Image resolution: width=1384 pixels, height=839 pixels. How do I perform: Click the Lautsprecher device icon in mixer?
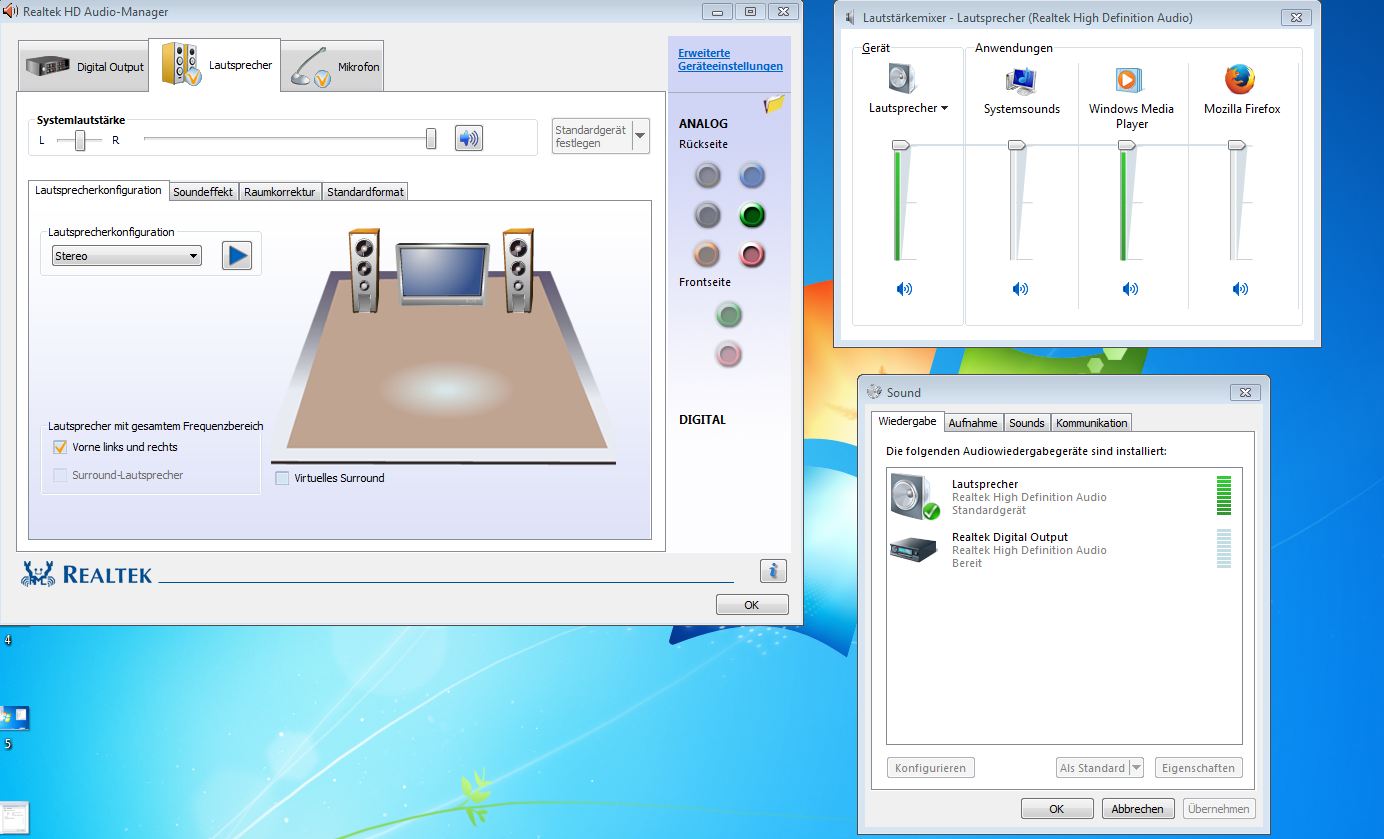point(902,79)
